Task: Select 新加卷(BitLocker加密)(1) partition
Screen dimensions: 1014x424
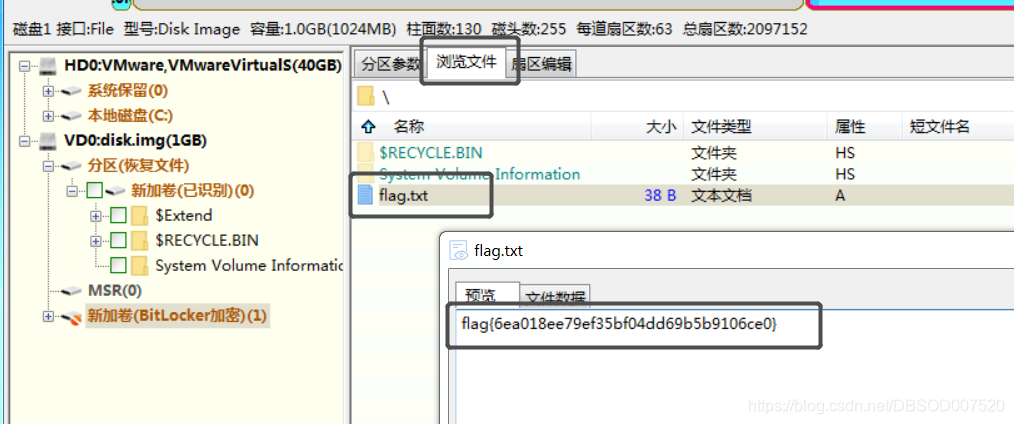Action: [x=177, y=316]
